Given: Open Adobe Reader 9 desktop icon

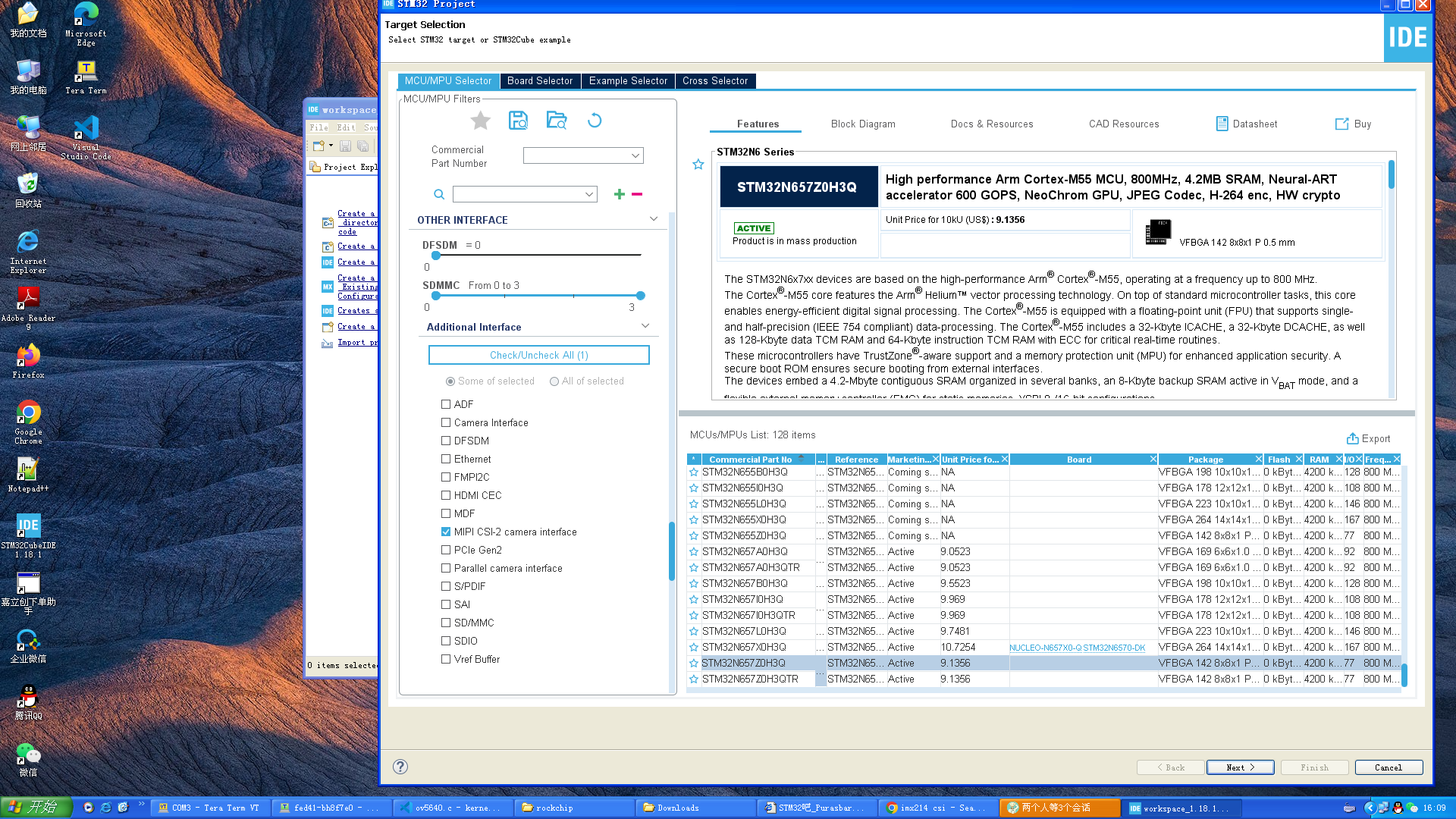Looking at the screenshot, I should [28, 308].
